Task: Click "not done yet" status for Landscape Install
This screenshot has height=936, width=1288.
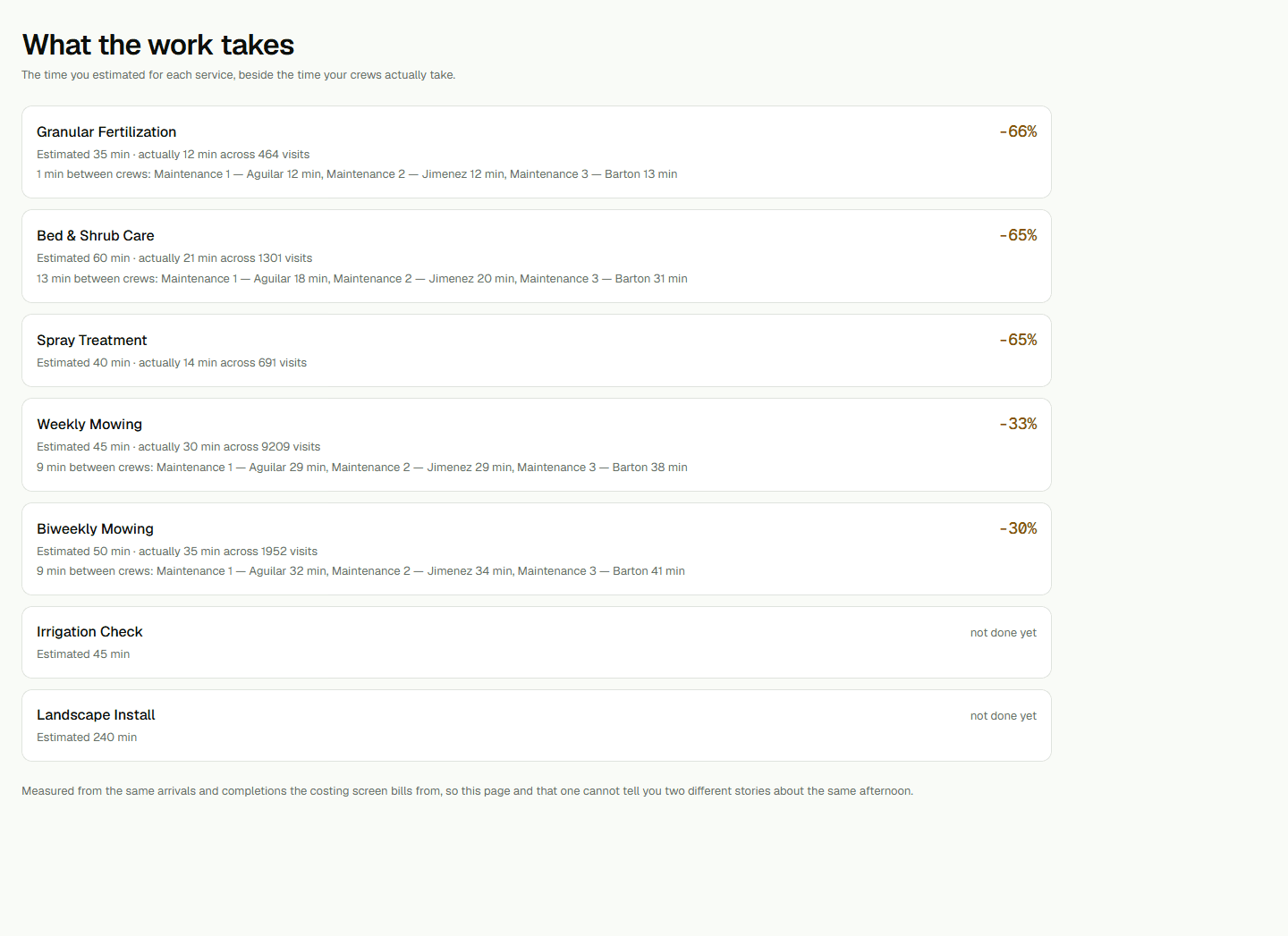Action: pyautogui.click(x=1004, y=716)
